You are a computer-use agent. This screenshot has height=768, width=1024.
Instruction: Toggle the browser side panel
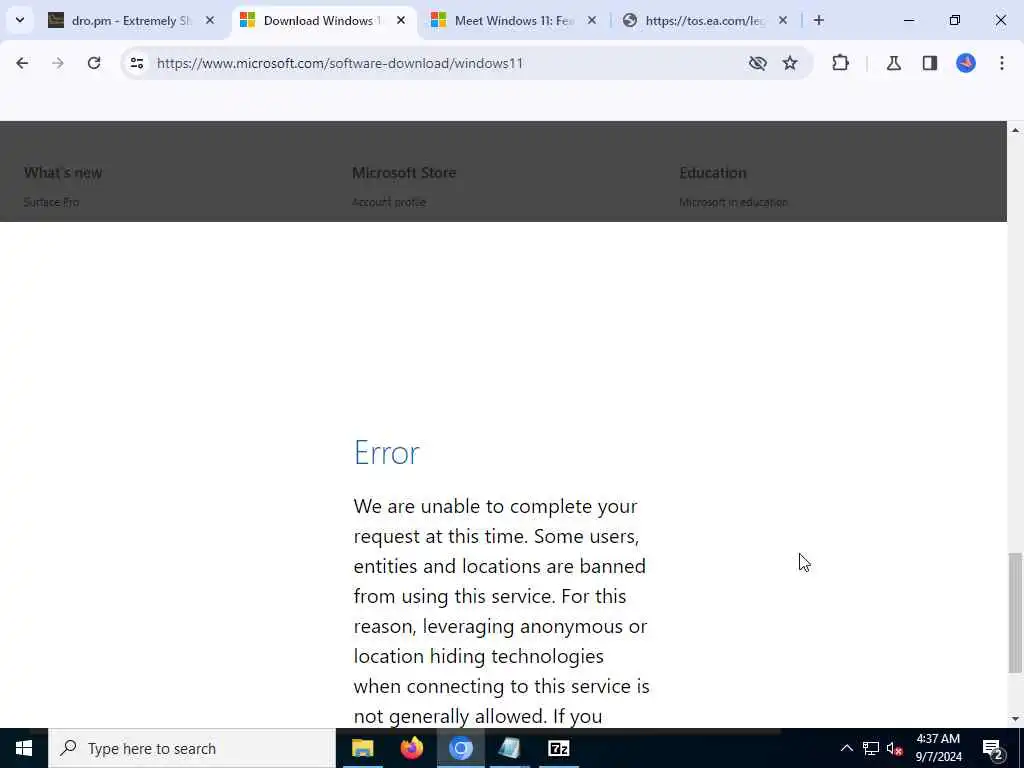point(930,63)
